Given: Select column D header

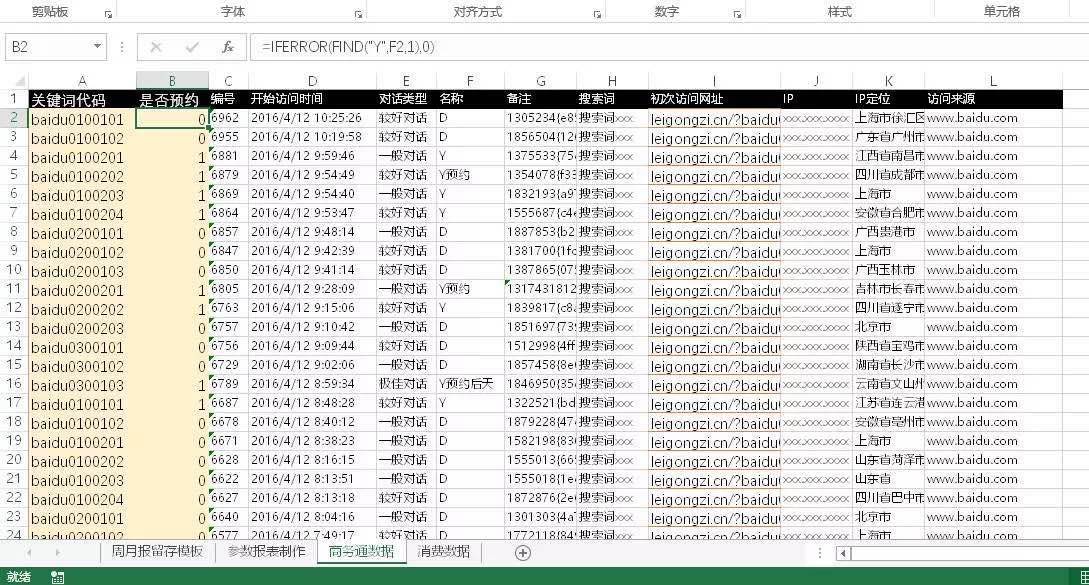Looking at the screenshot, I should 312,81.
